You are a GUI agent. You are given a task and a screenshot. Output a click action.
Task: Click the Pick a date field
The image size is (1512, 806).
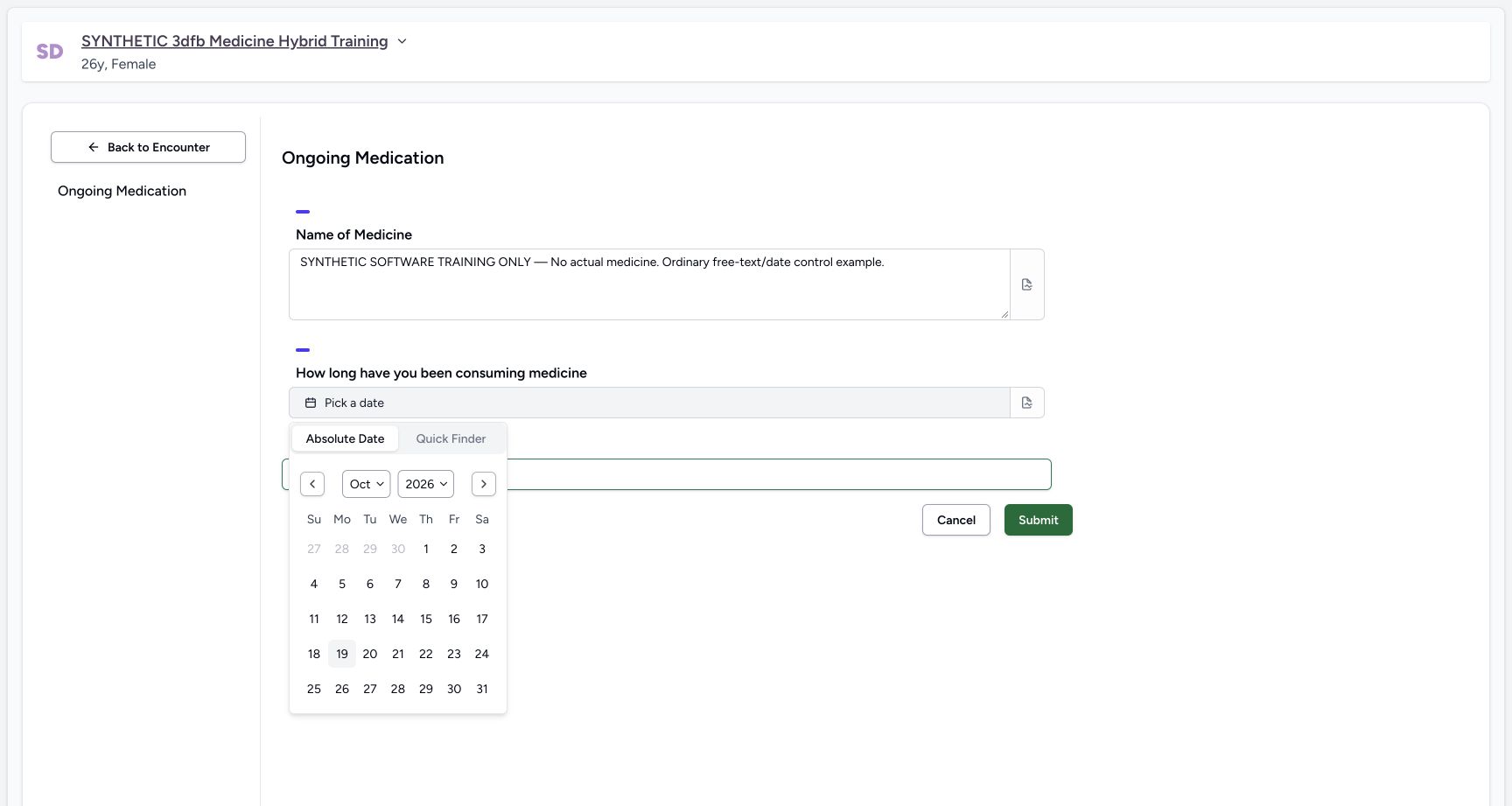649,403
